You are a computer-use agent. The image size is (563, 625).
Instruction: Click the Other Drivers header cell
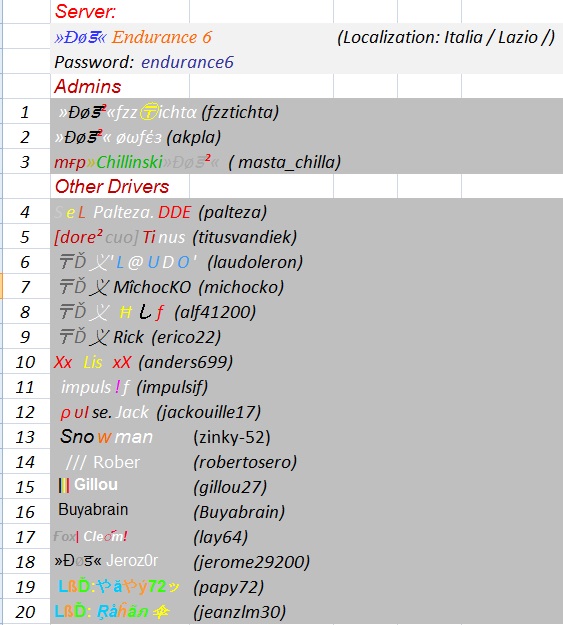pyautogui.click(x=112, y=187)
